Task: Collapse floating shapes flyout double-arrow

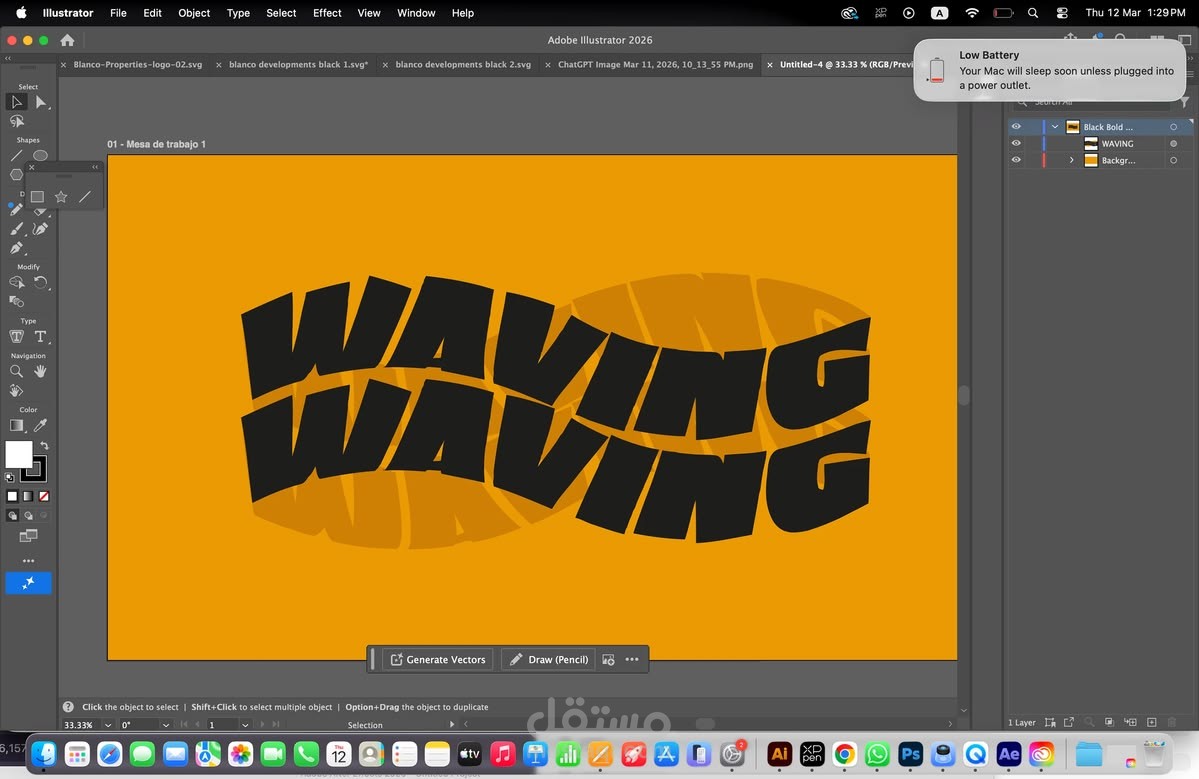Action: 95,167
